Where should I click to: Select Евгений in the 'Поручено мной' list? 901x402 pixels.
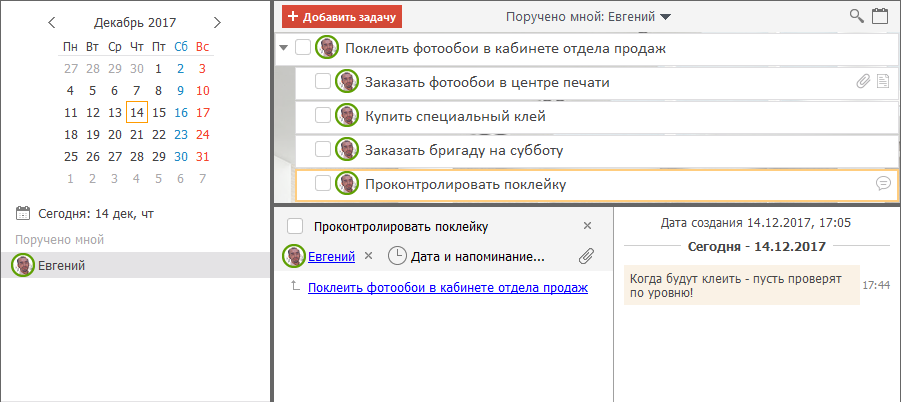point(135,265)
